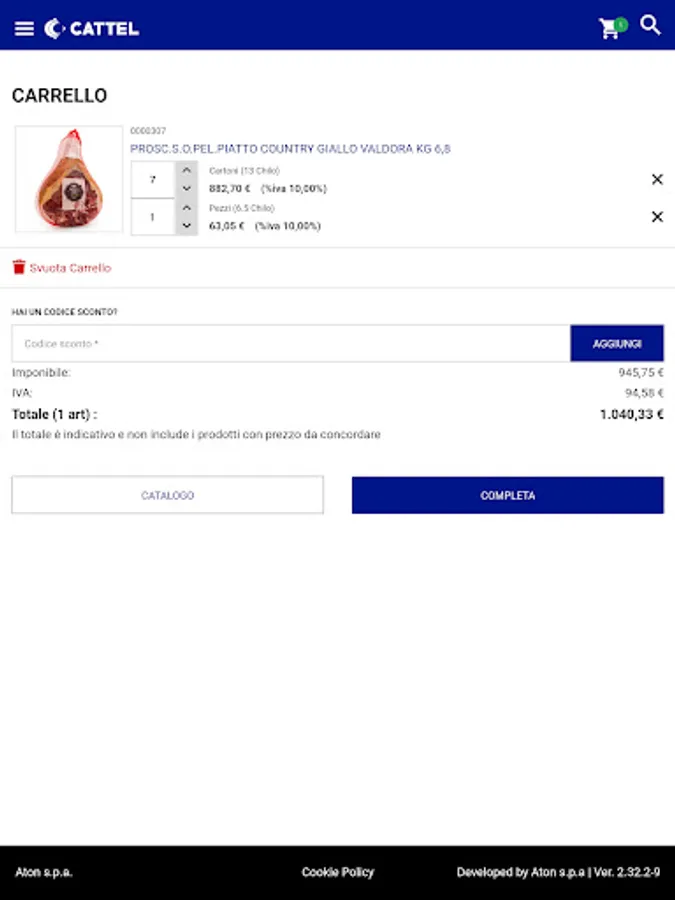This screenshot has width=675, height=900.
Task: Open the Prosc. Piatto Country product link
Action: 290,149
